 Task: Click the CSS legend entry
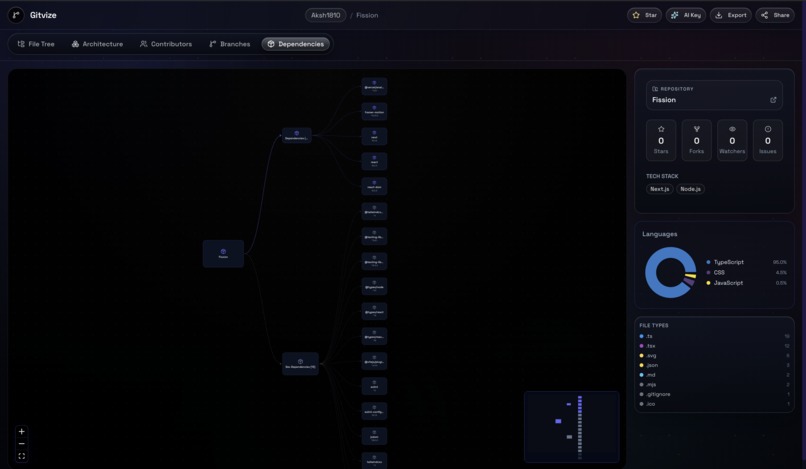click(746, 273)
